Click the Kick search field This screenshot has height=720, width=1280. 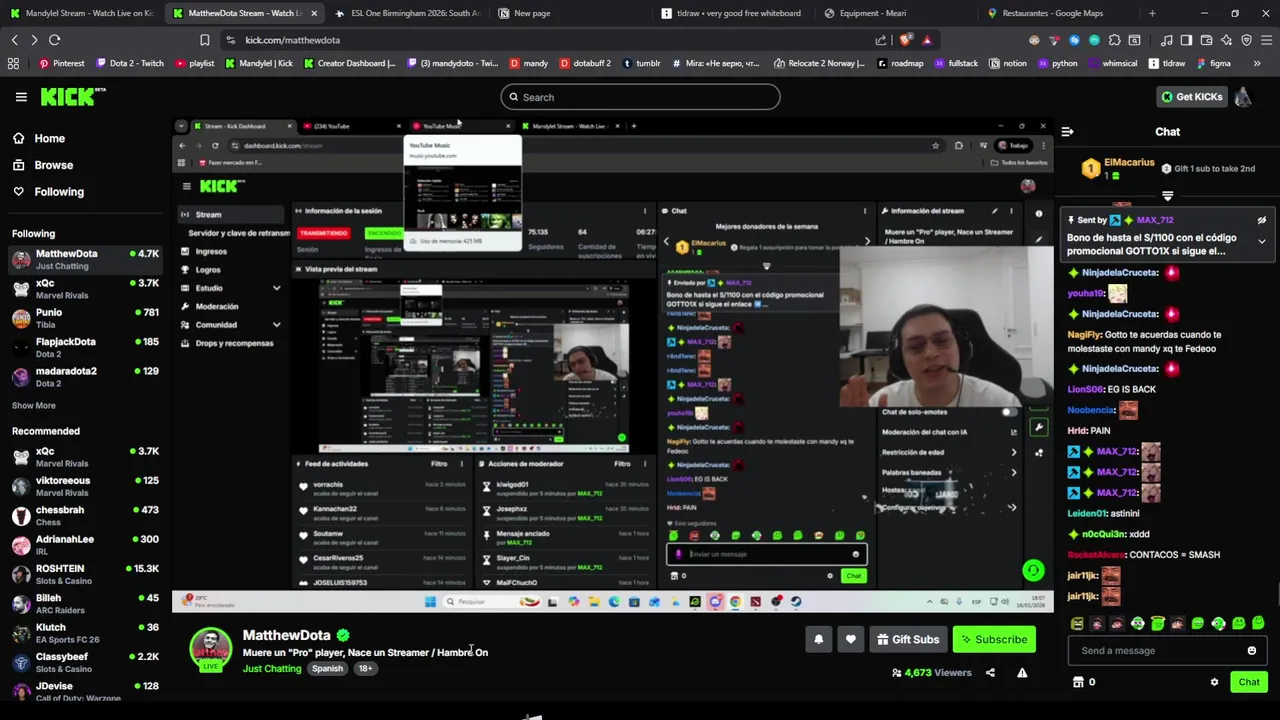[x=640, y=97]
